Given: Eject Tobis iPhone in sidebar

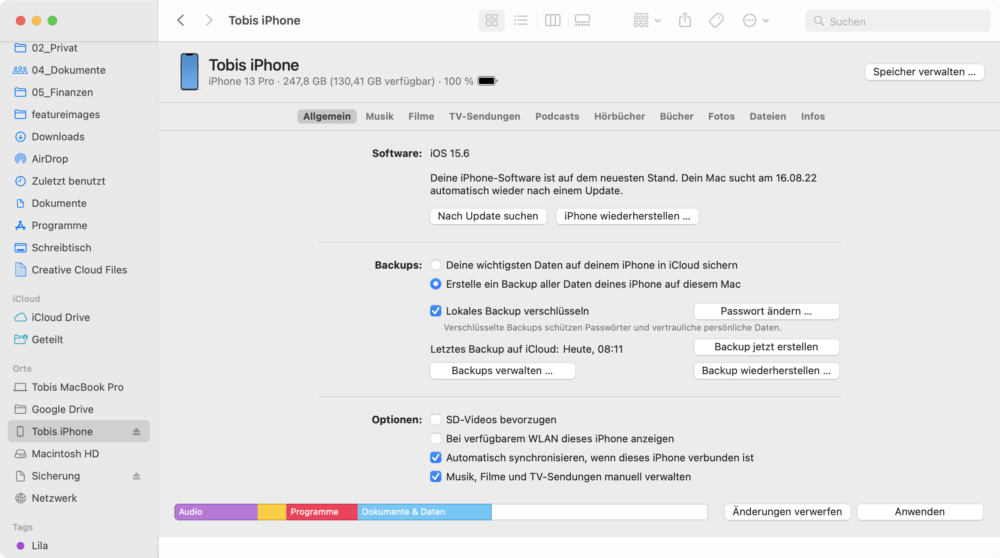Looking at the screenshot, I should (x=136, y=432).
